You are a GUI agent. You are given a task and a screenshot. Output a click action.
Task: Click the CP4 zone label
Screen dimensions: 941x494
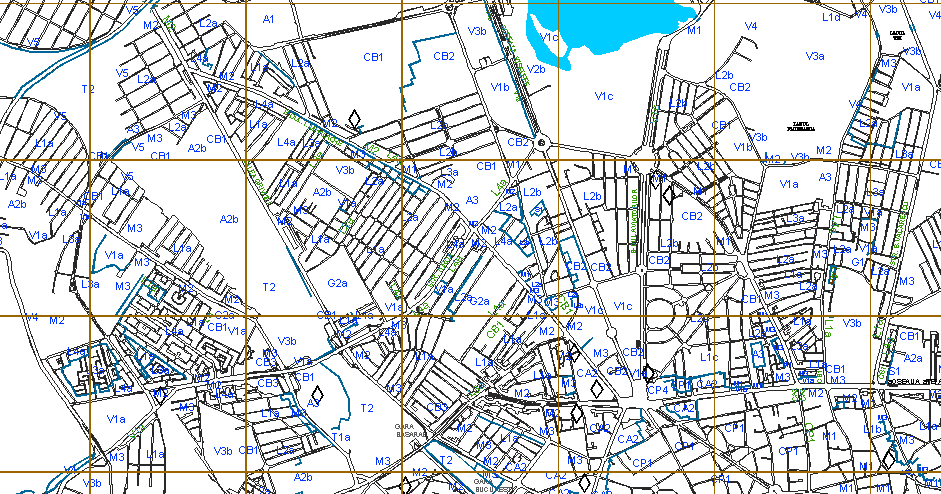pos(658,390)
